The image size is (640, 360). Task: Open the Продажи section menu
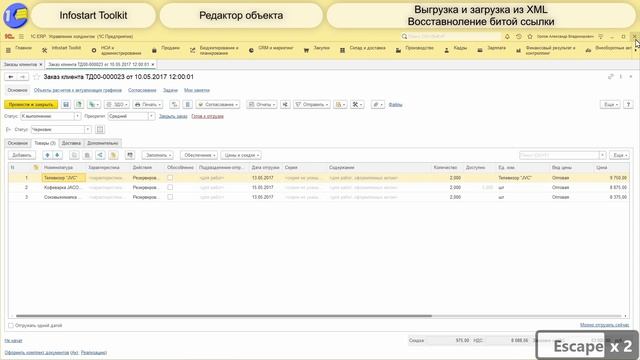point(166,50)
